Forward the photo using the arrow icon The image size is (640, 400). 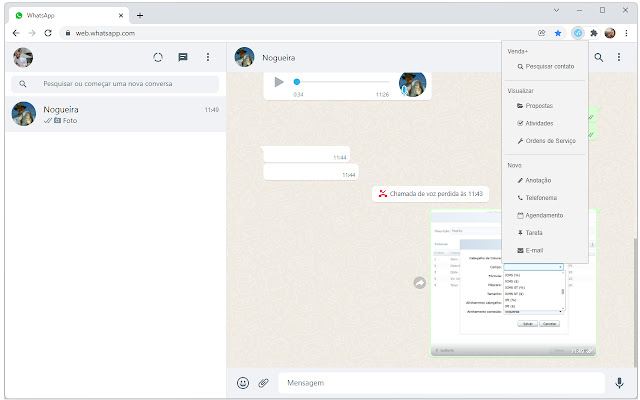point(420,282)
